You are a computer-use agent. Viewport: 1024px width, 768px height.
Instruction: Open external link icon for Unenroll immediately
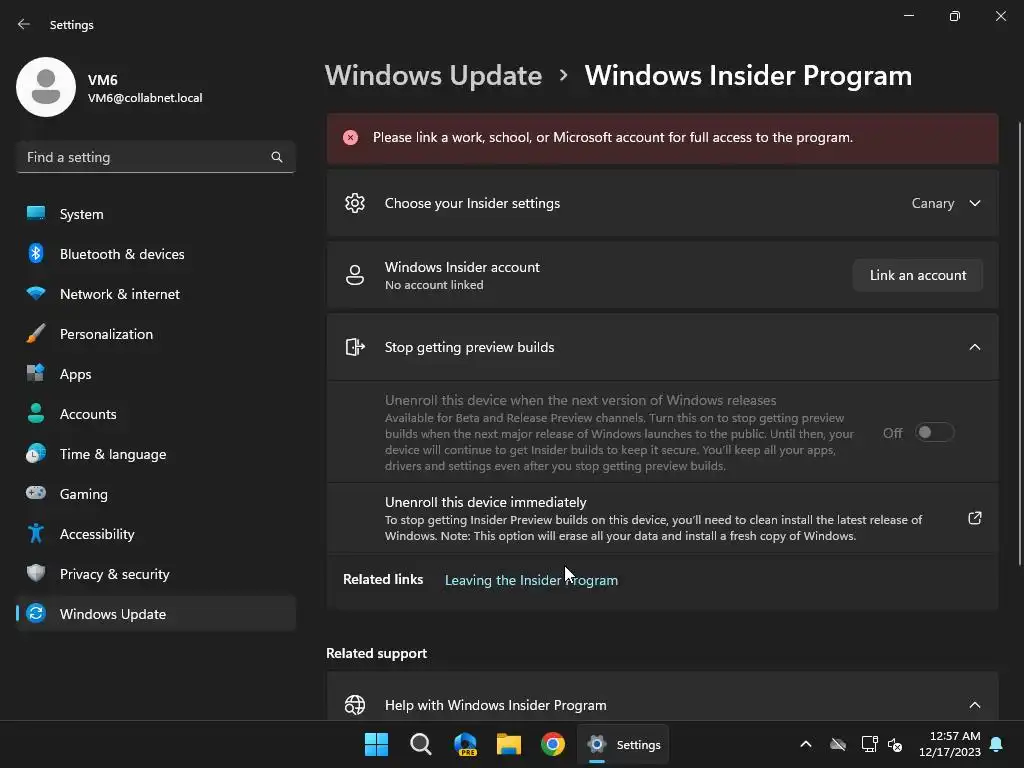click(x=974, y=519)
